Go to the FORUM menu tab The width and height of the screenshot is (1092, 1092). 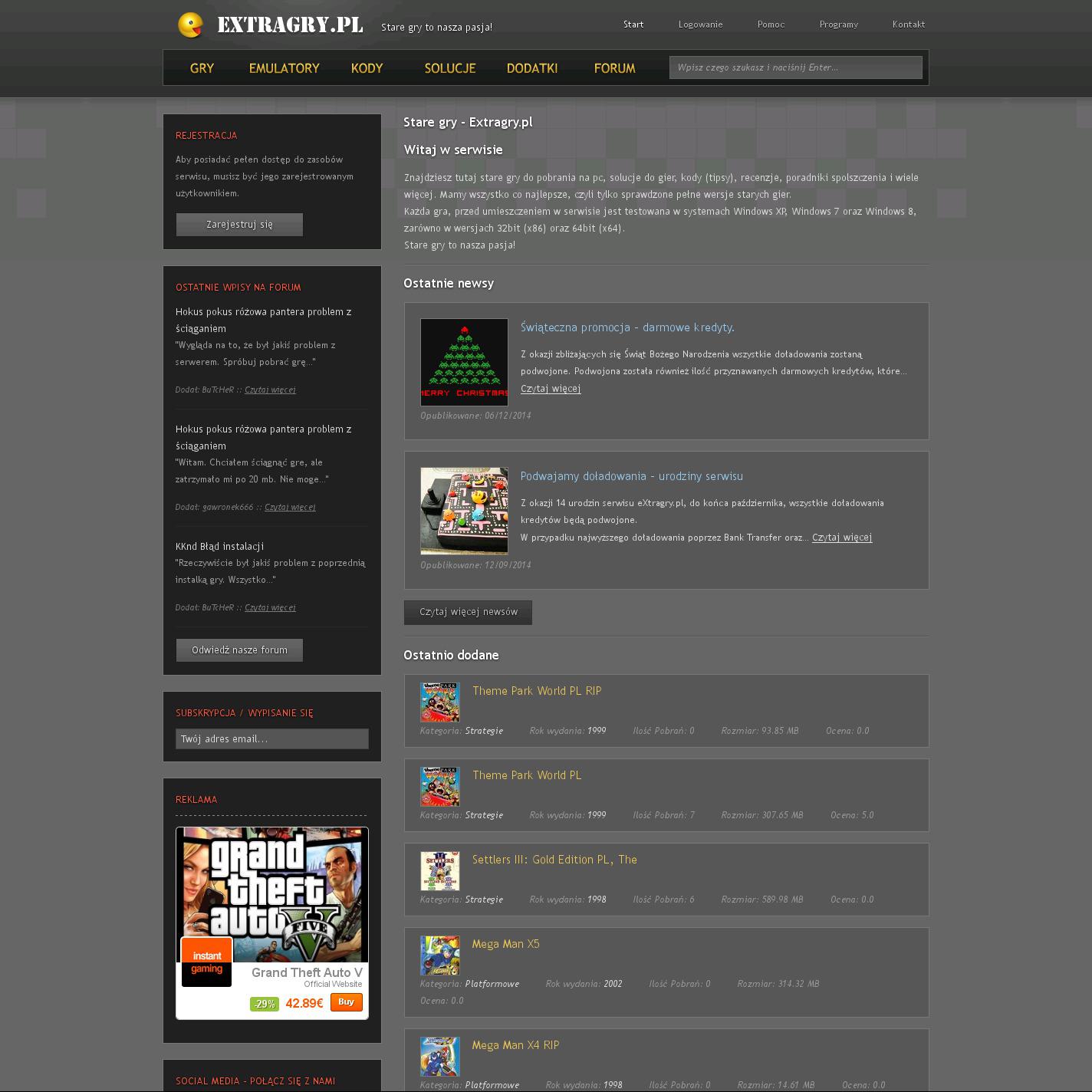coord(614,68)
